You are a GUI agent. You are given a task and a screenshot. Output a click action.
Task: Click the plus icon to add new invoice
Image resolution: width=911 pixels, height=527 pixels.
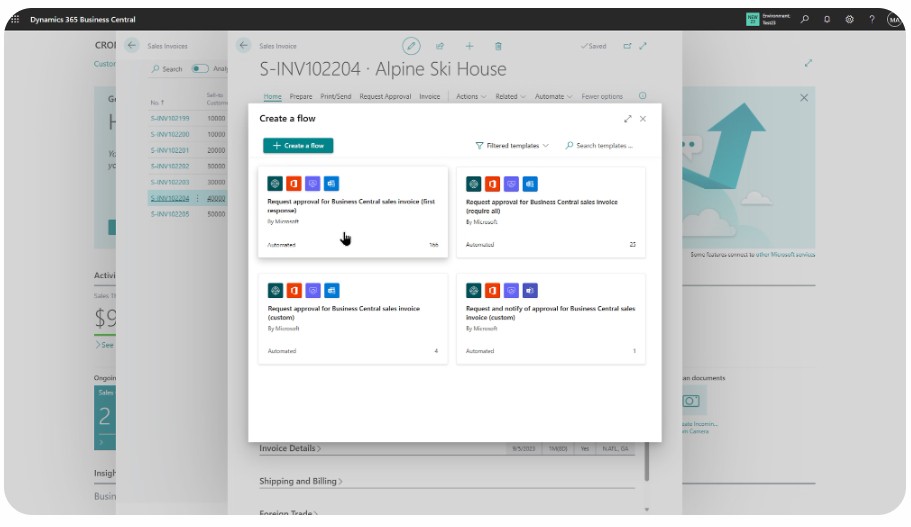[x=469, y=46]
